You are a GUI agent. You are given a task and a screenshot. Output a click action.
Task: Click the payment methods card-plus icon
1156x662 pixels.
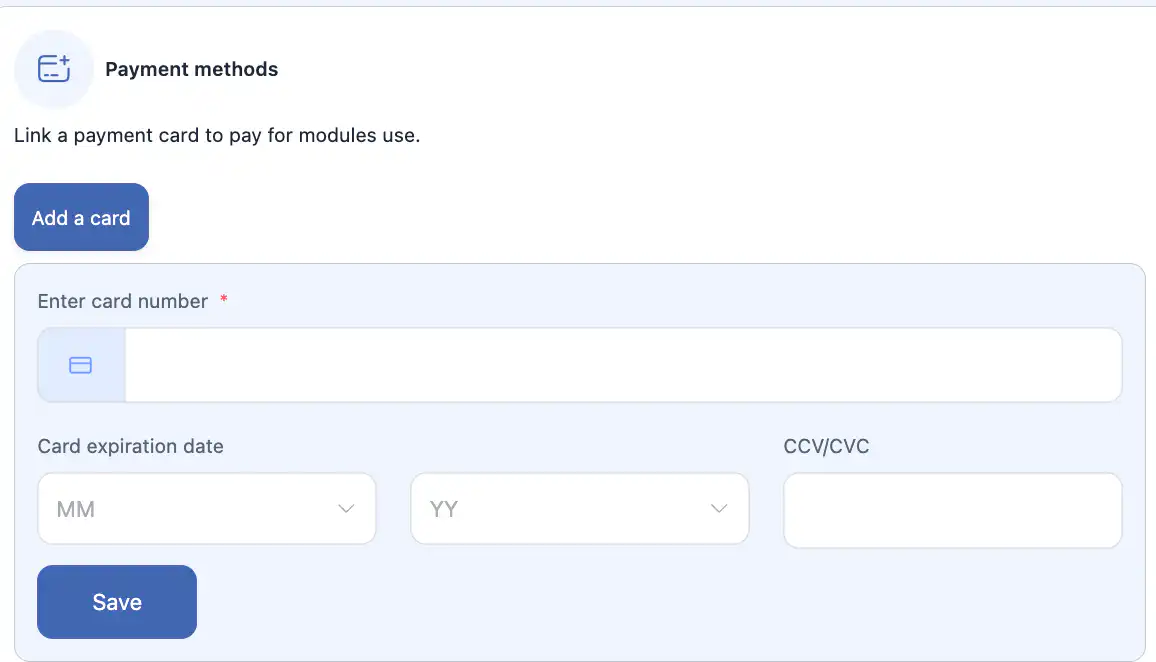tap(54, 69)
